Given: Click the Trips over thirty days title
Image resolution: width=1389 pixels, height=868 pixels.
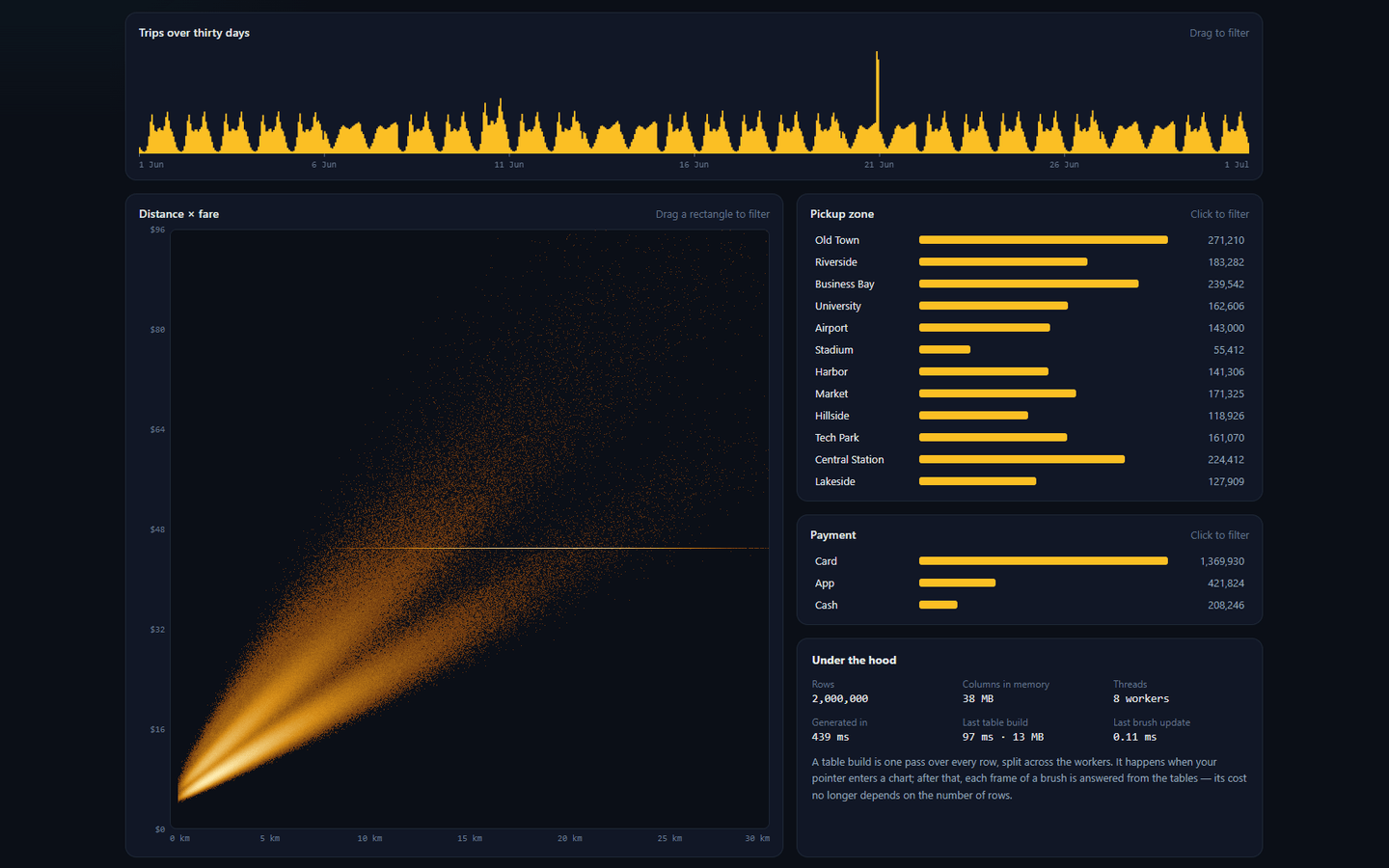Looking at the screenshot, I should point(194,33).
